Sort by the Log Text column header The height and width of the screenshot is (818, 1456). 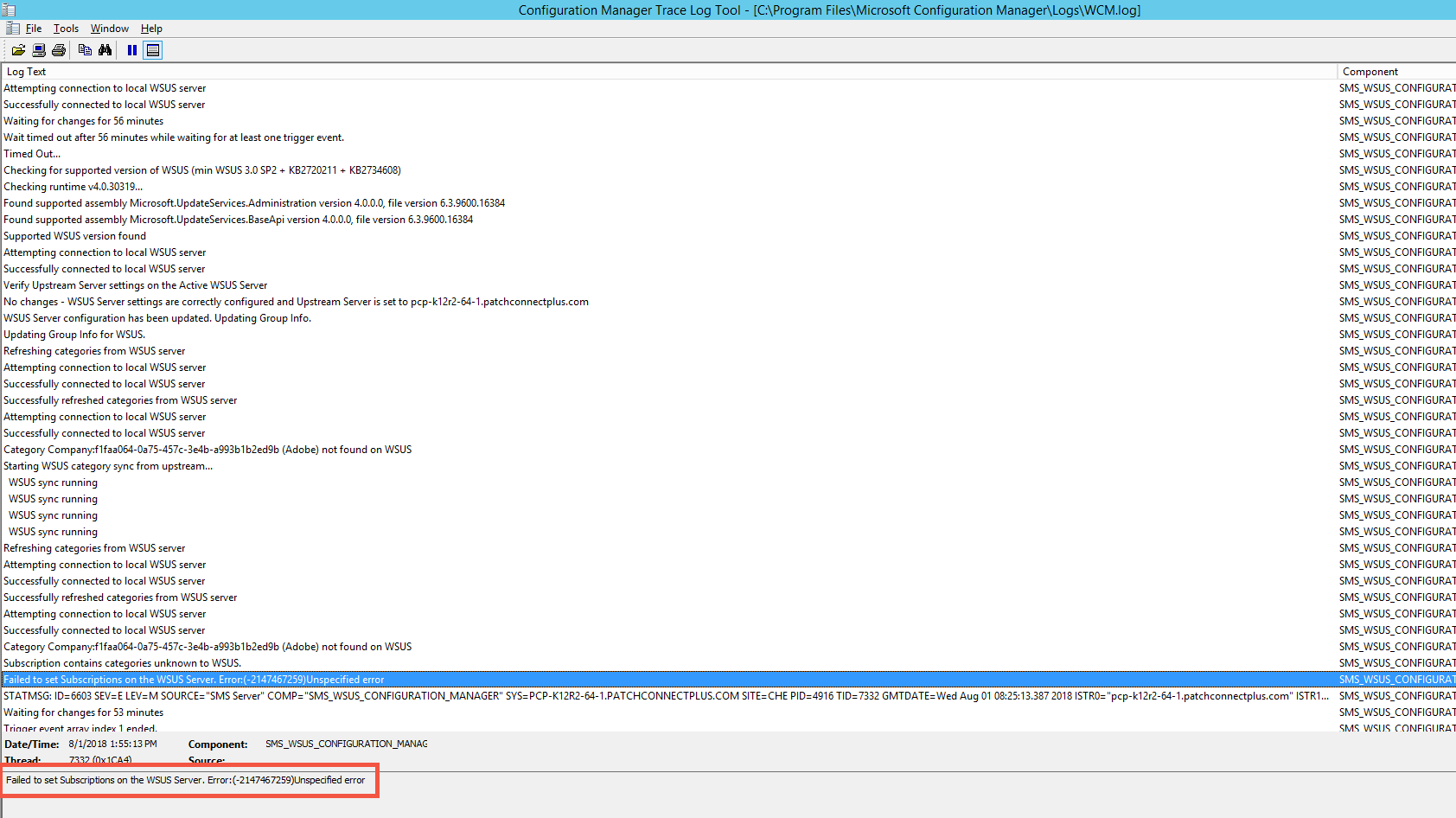tap(26, 72)
